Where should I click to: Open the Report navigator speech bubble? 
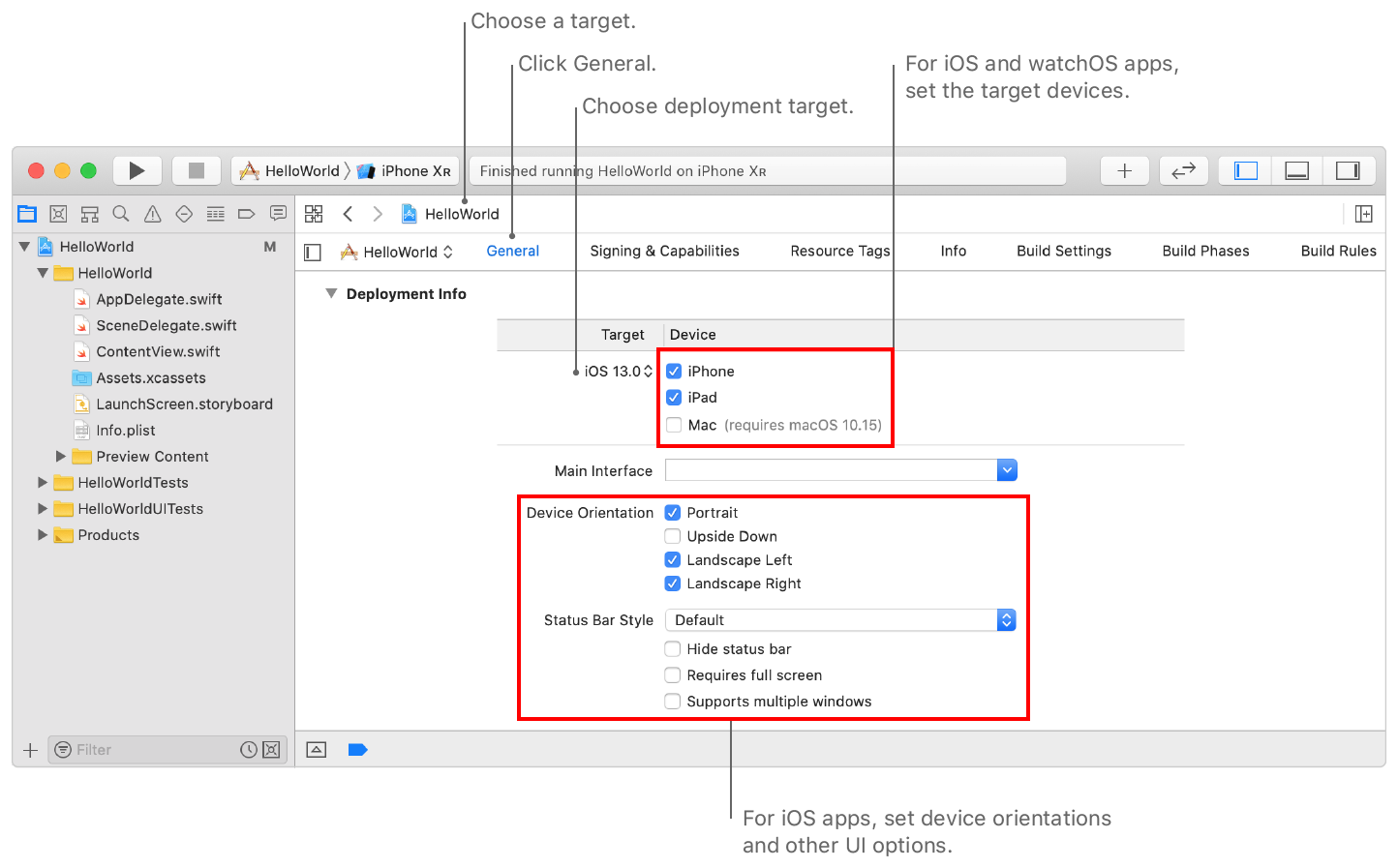(278, 214)
